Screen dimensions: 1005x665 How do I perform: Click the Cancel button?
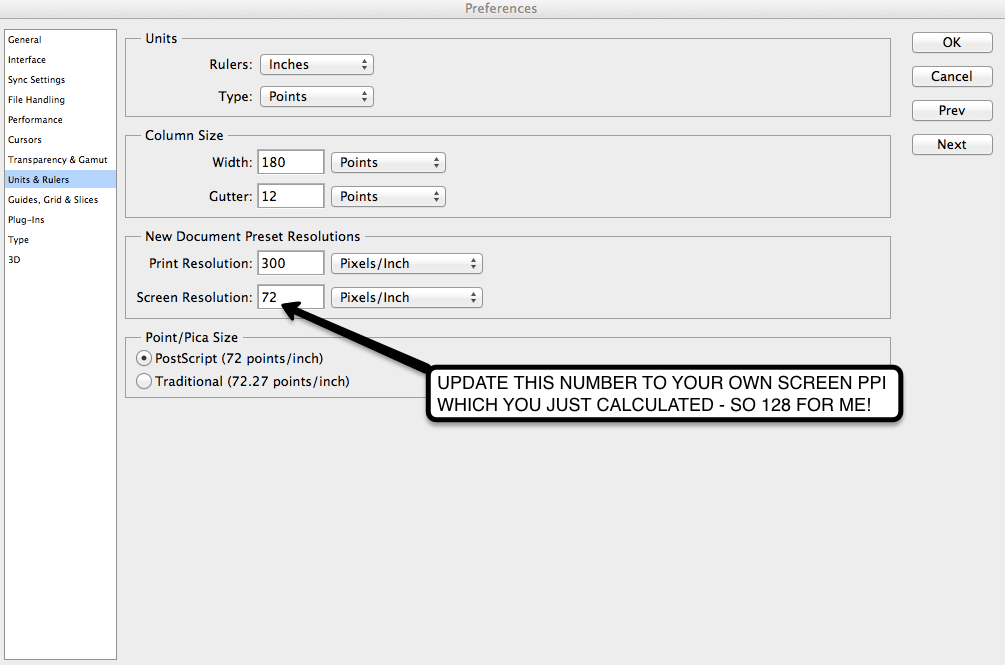952,76
